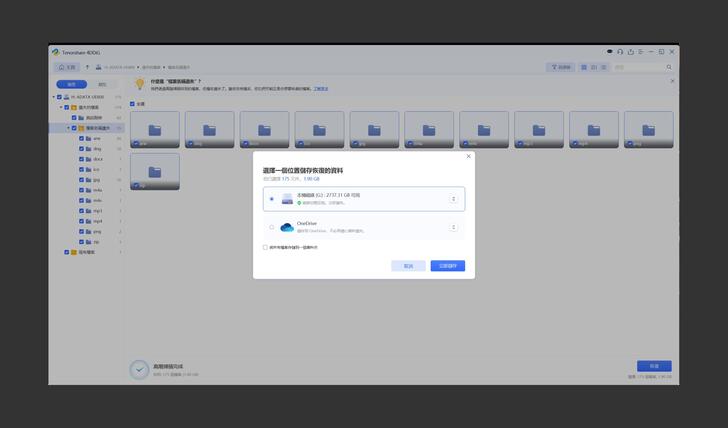Click the cancel button in dialog
The width and height of the screenshot is (728, 428).
pos(408,266)
